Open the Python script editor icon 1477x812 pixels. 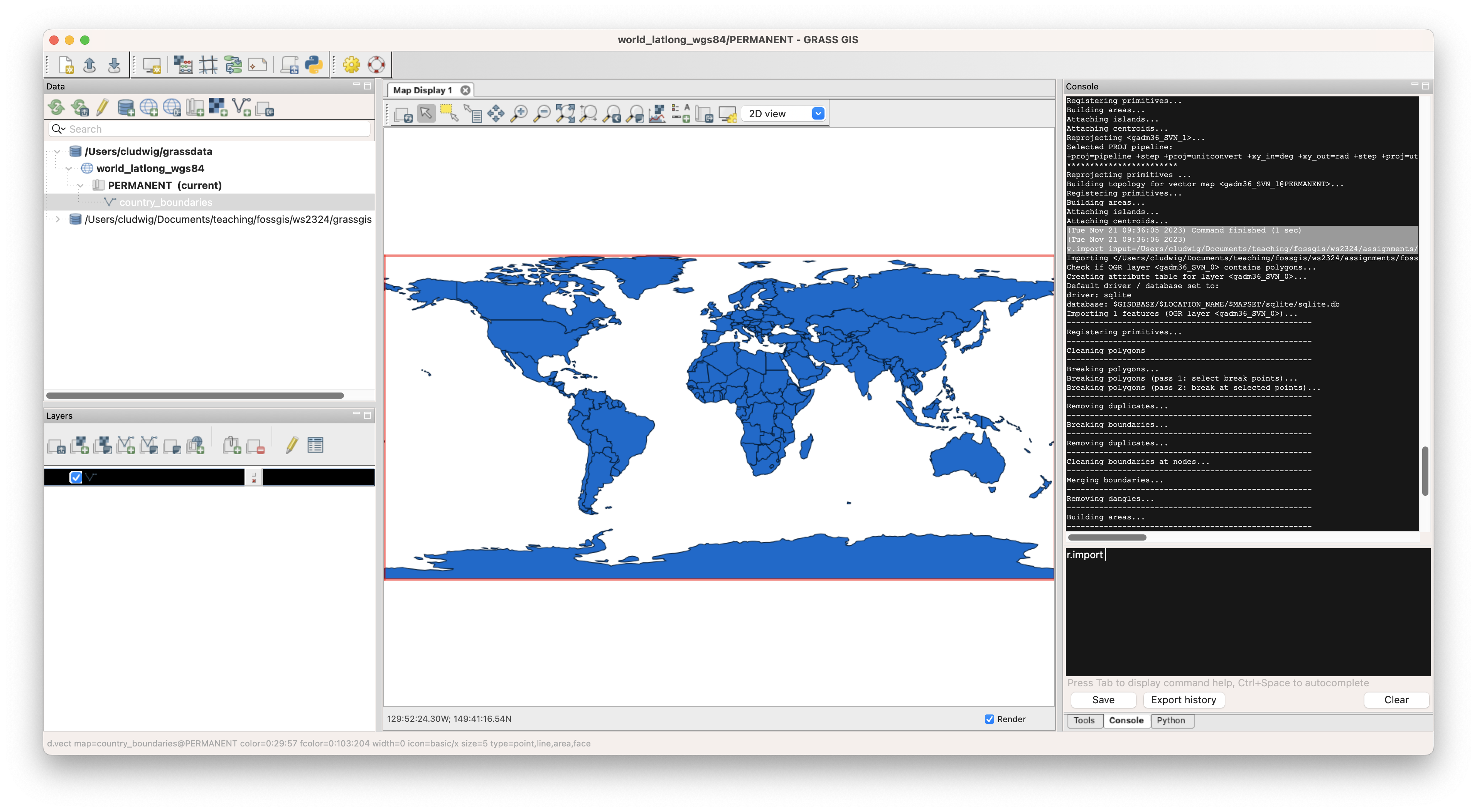pyautogui.click(x=314, y=65)
